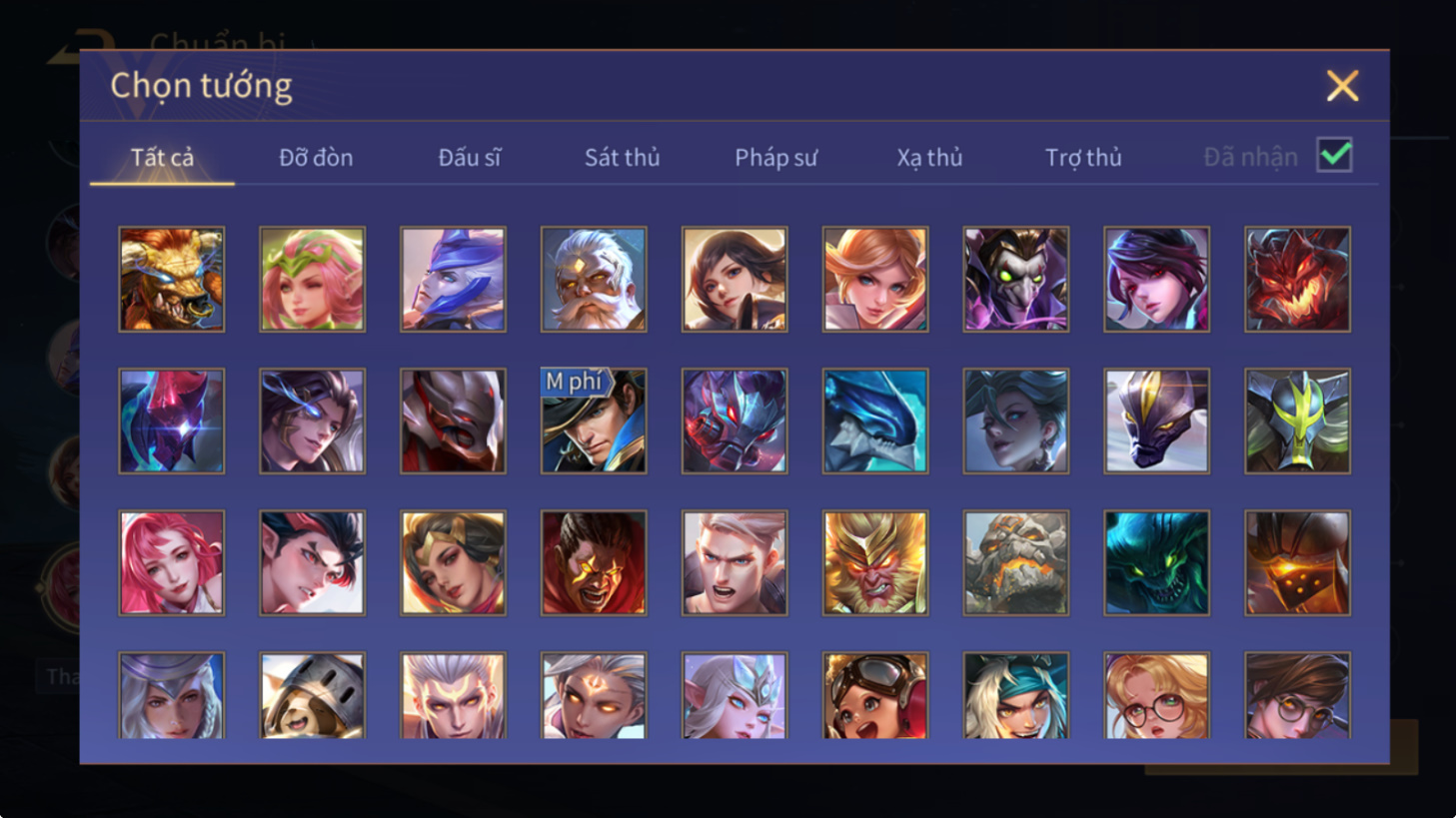Screen dimensions: 1456x818
Task: Select the purple-haired woman hero portrait
Action: coord(1156,279)
